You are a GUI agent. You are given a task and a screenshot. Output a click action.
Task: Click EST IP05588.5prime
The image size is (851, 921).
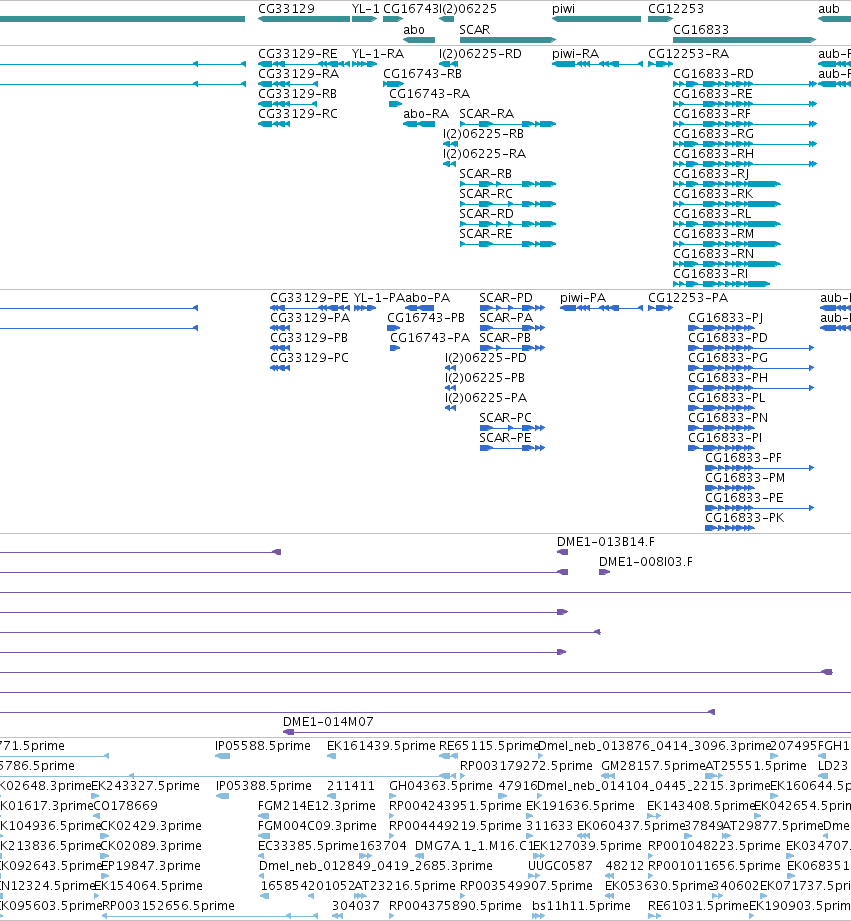point(263,746)
